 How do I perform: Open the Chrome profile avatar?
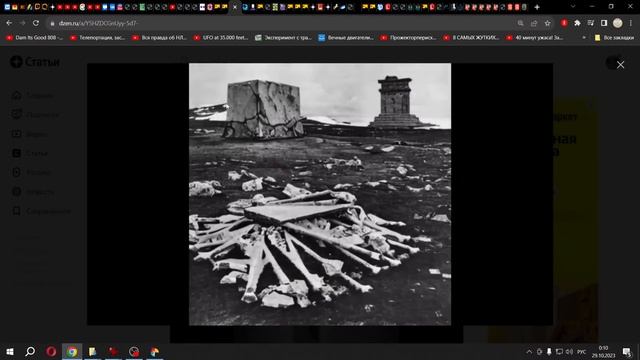tap(618, 23)
